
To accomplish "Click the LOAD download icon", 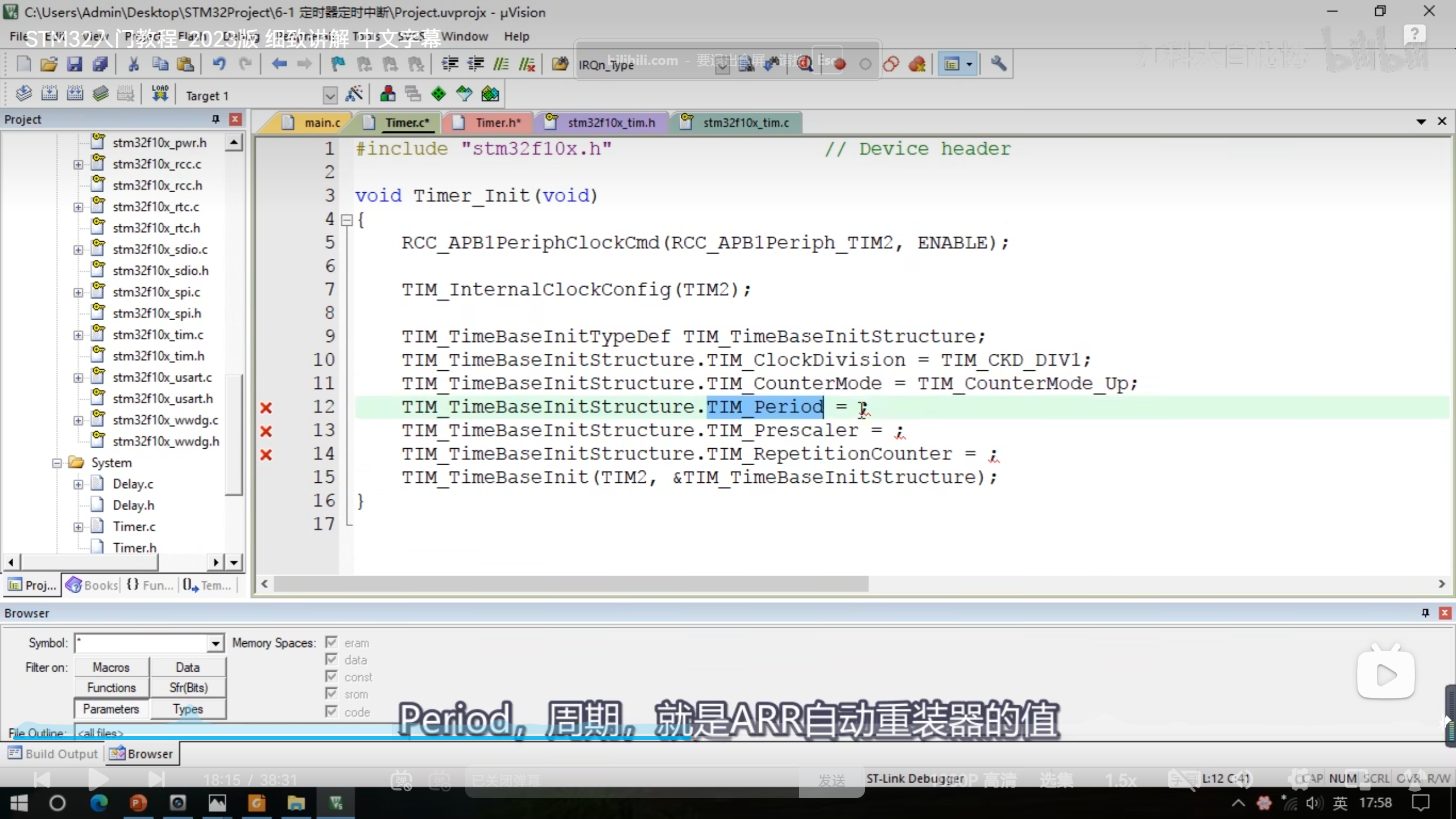I will 160,94.
